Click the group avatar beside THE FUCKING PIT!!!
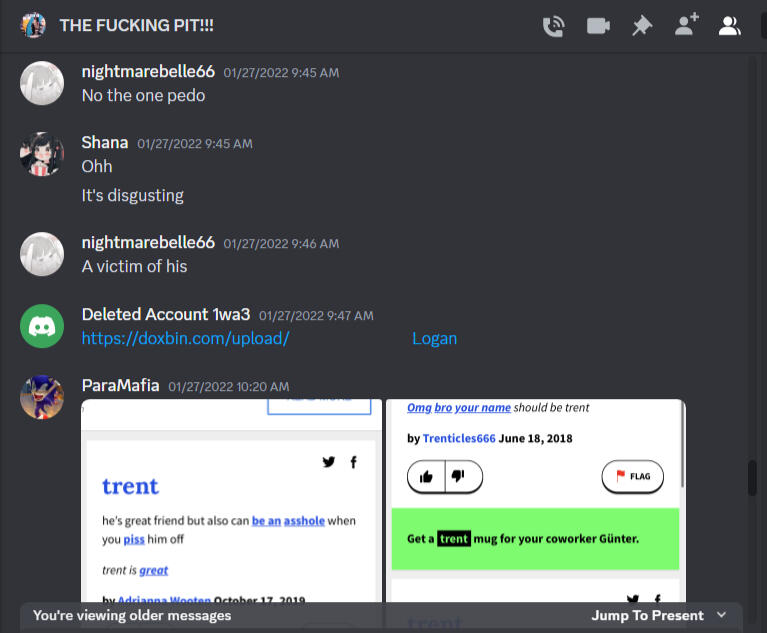 click(x=33, y=25)
